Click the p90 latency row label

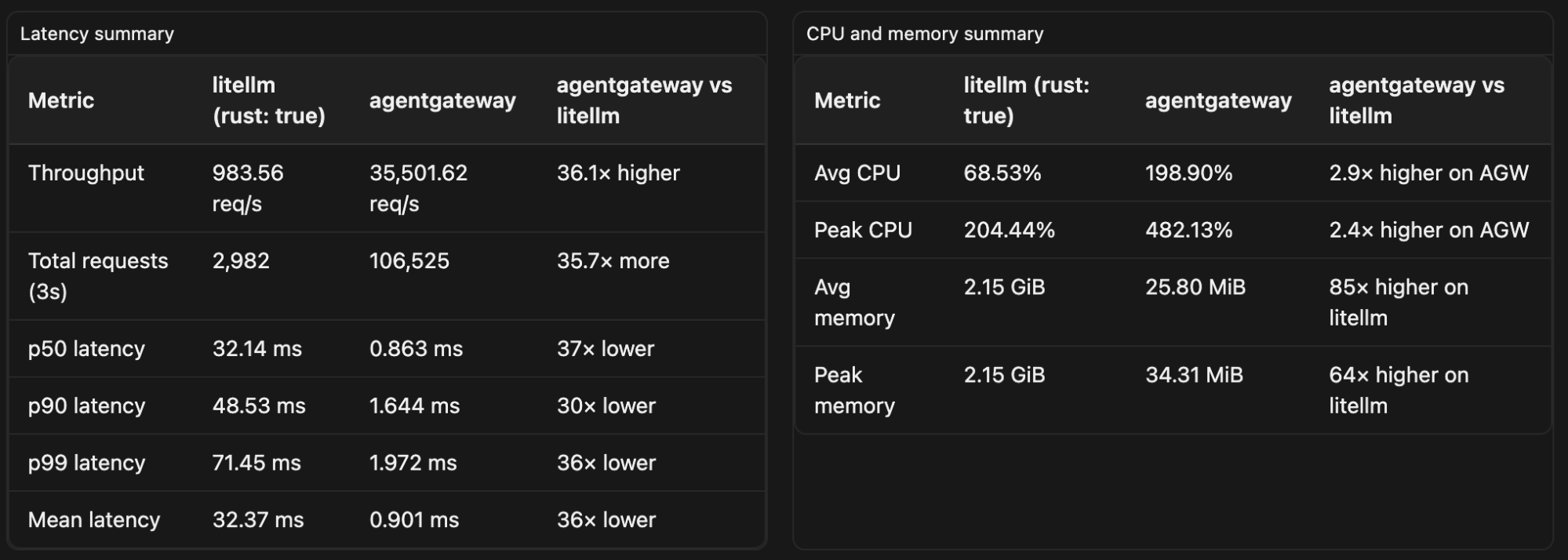click(86, 405)
